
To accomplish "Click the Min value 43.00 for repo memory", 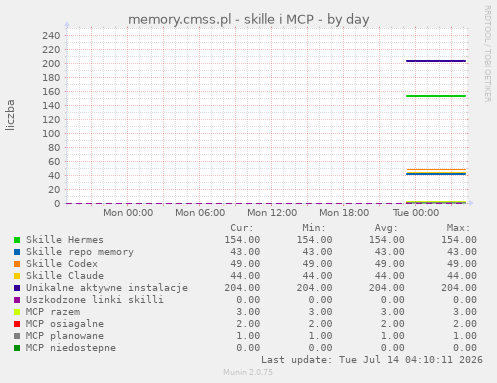I will [x=317, y=252].
